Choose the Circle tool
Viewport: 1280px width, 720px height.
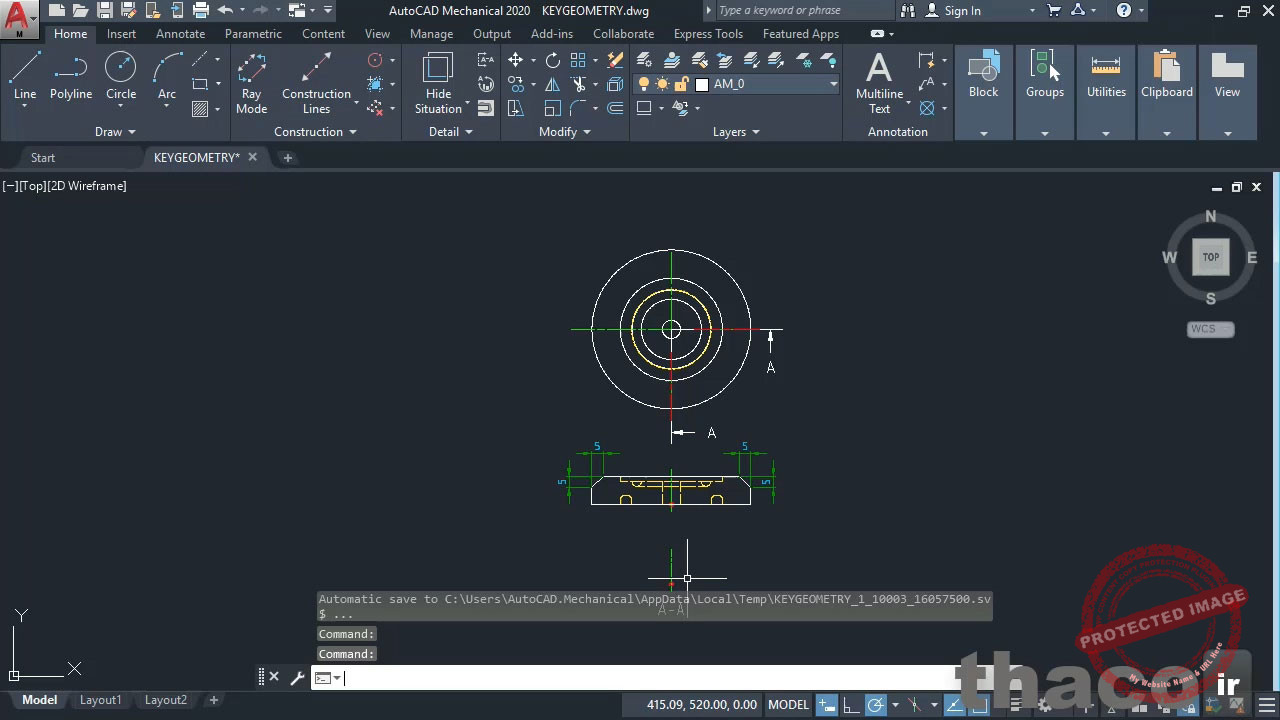tap(121, 76)
